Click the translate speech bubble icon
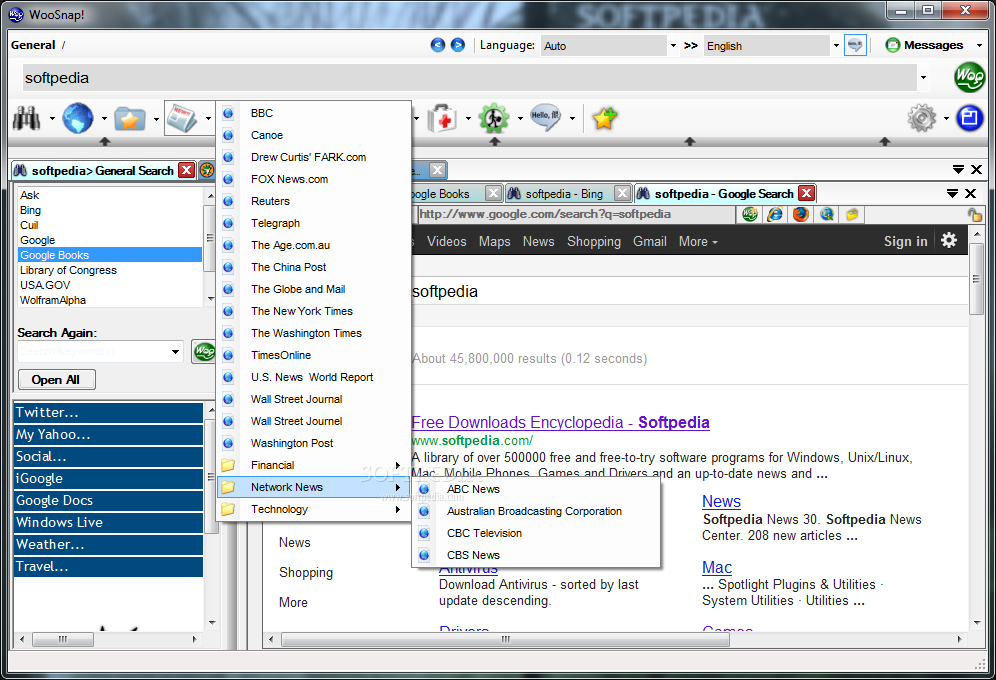The image size is (996, 680). [x=855, y=45]
